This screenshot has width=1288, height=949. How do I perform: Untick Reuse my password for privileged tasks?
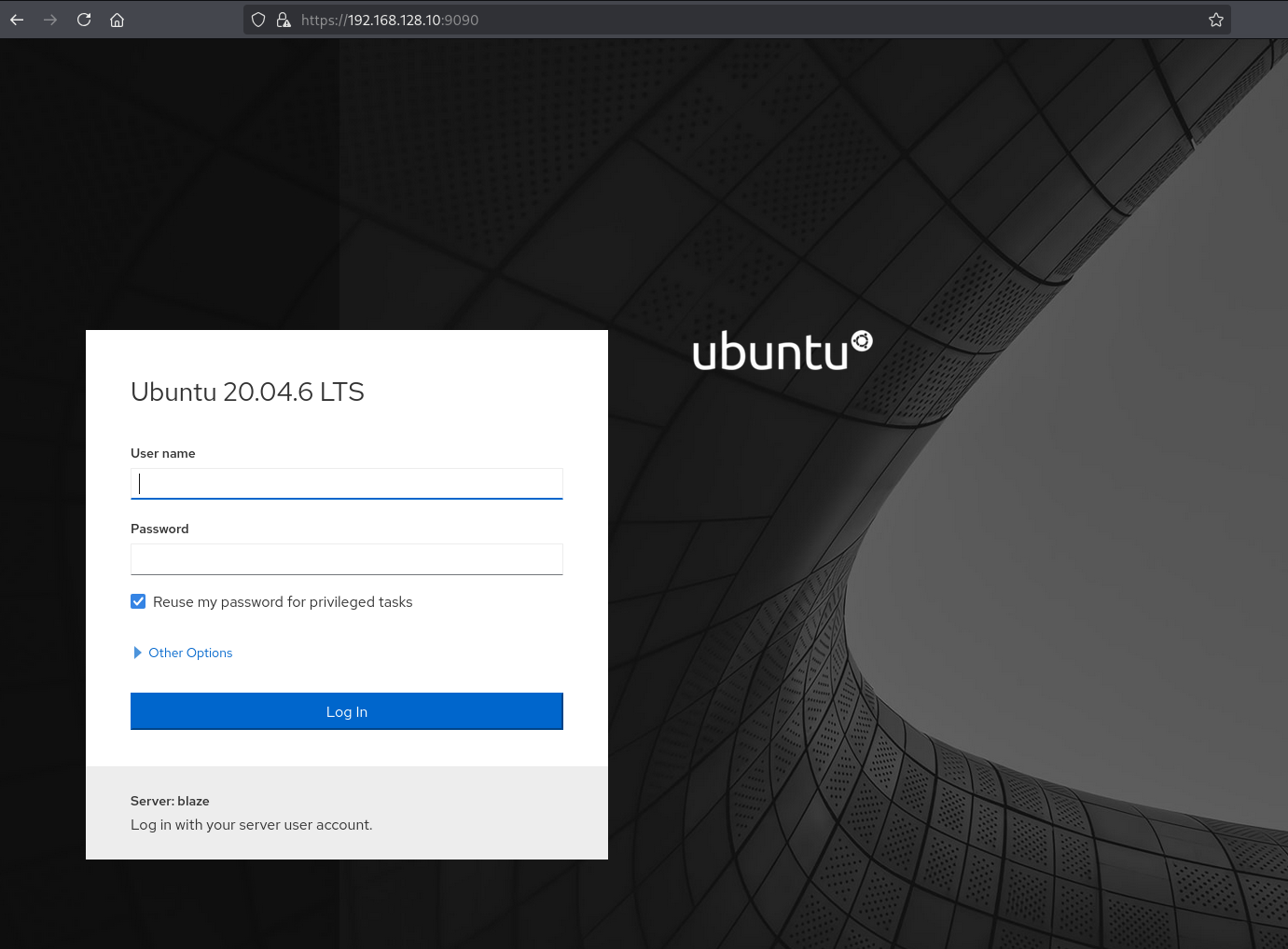138,601
